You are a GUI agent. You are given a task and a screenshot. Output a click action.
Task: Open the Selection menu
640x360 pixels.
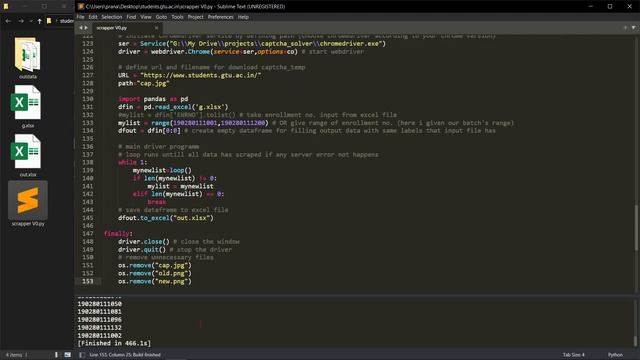pyautogui.click(x=112, y=17)
